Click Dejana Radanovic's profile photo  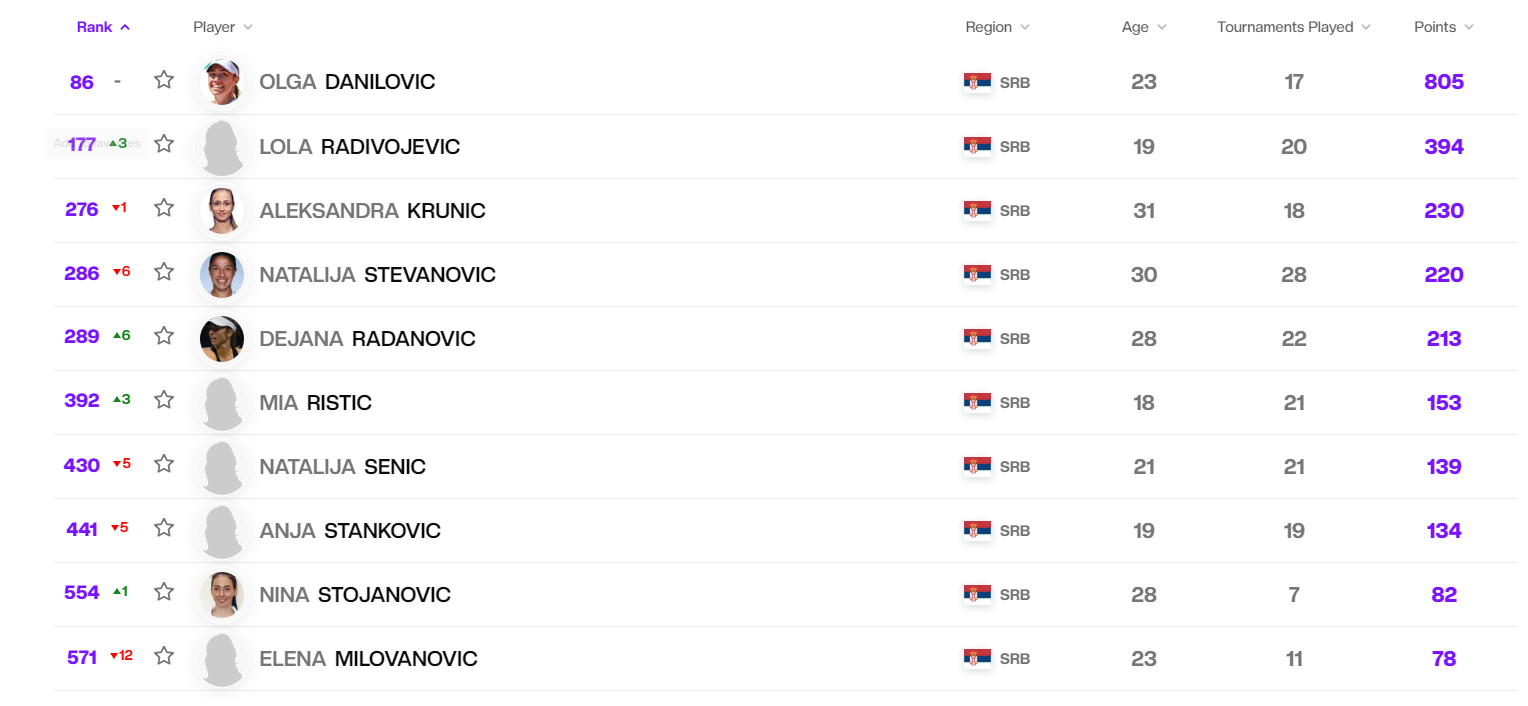coord(221,338)
